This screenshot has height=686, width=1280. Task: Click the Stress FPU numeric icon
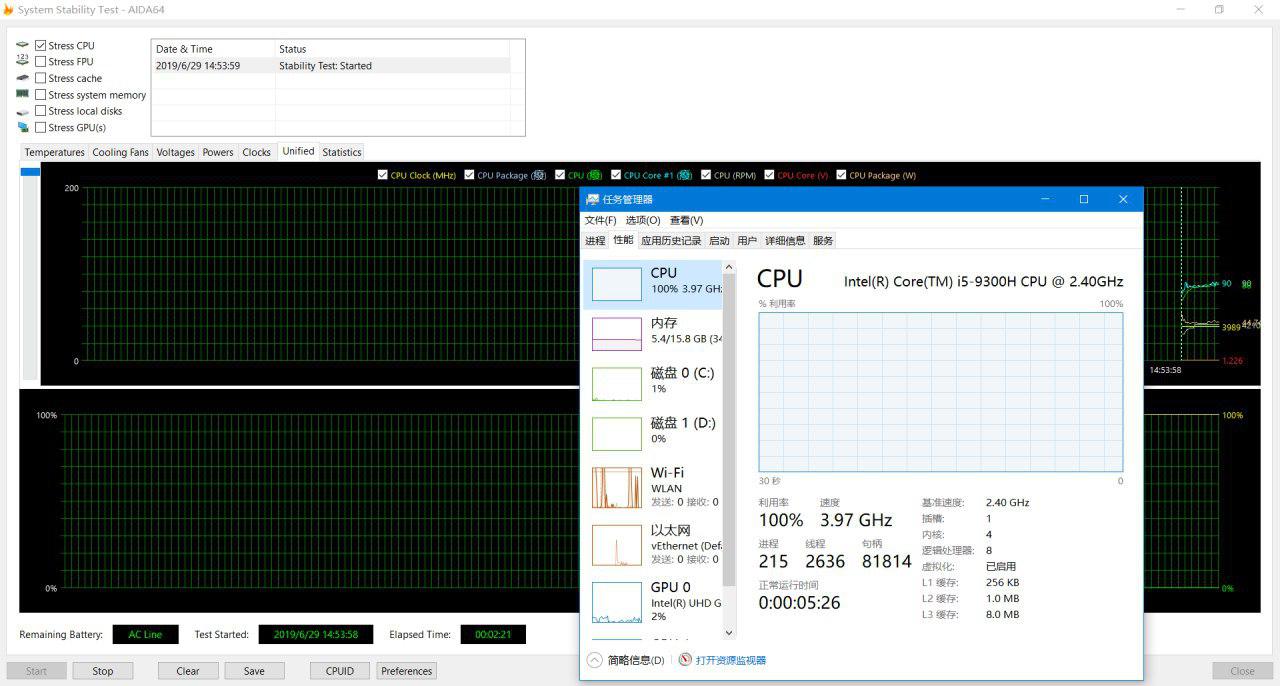(x=22, y=61)
